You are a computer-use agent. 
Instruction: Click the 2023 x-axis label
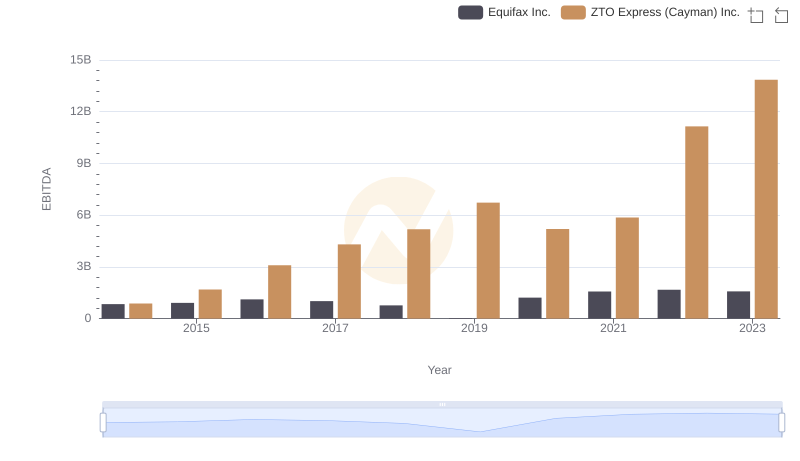[752, 328]
